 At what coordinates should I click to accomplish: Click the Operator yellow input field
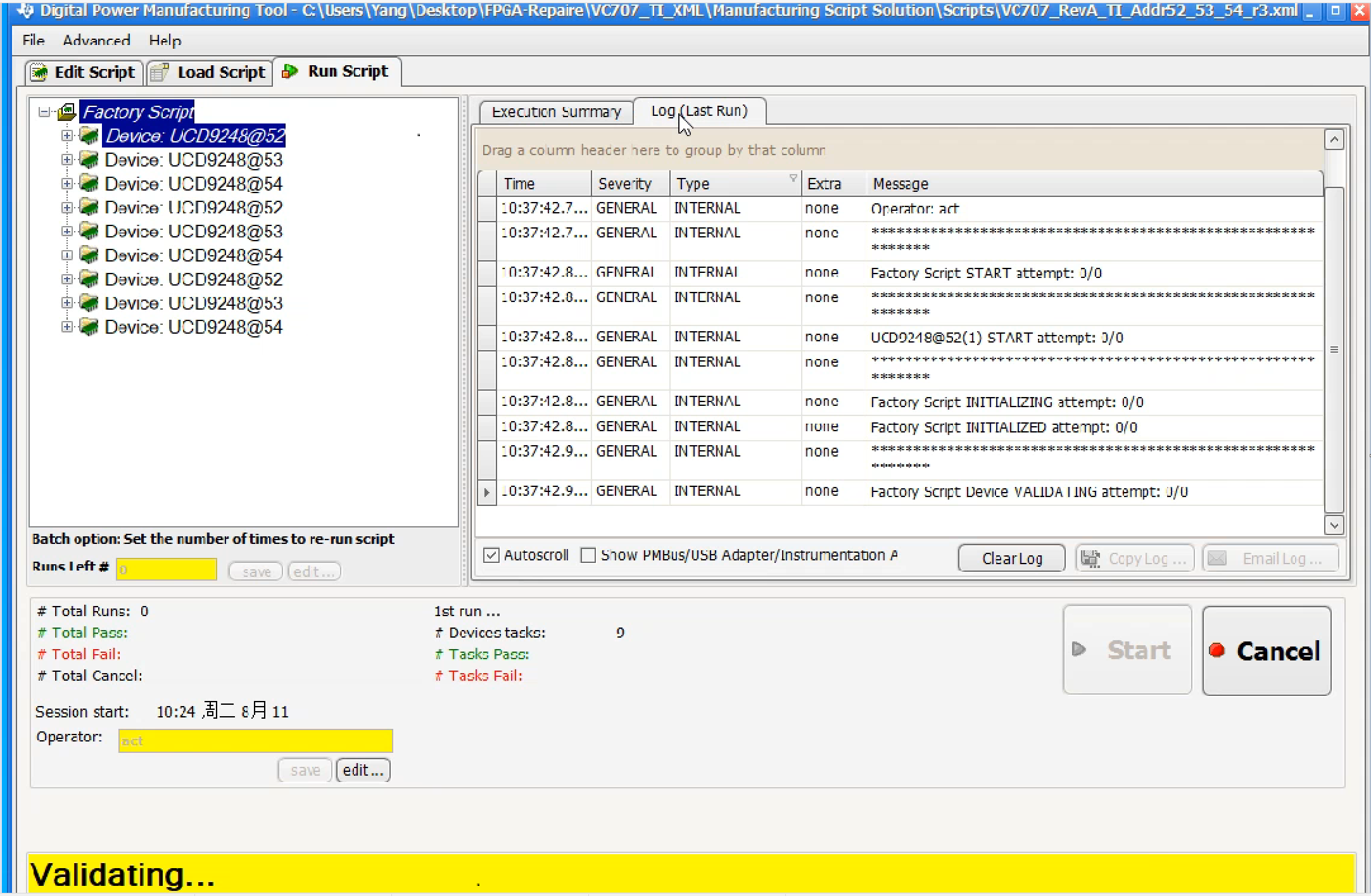[255, 741]
